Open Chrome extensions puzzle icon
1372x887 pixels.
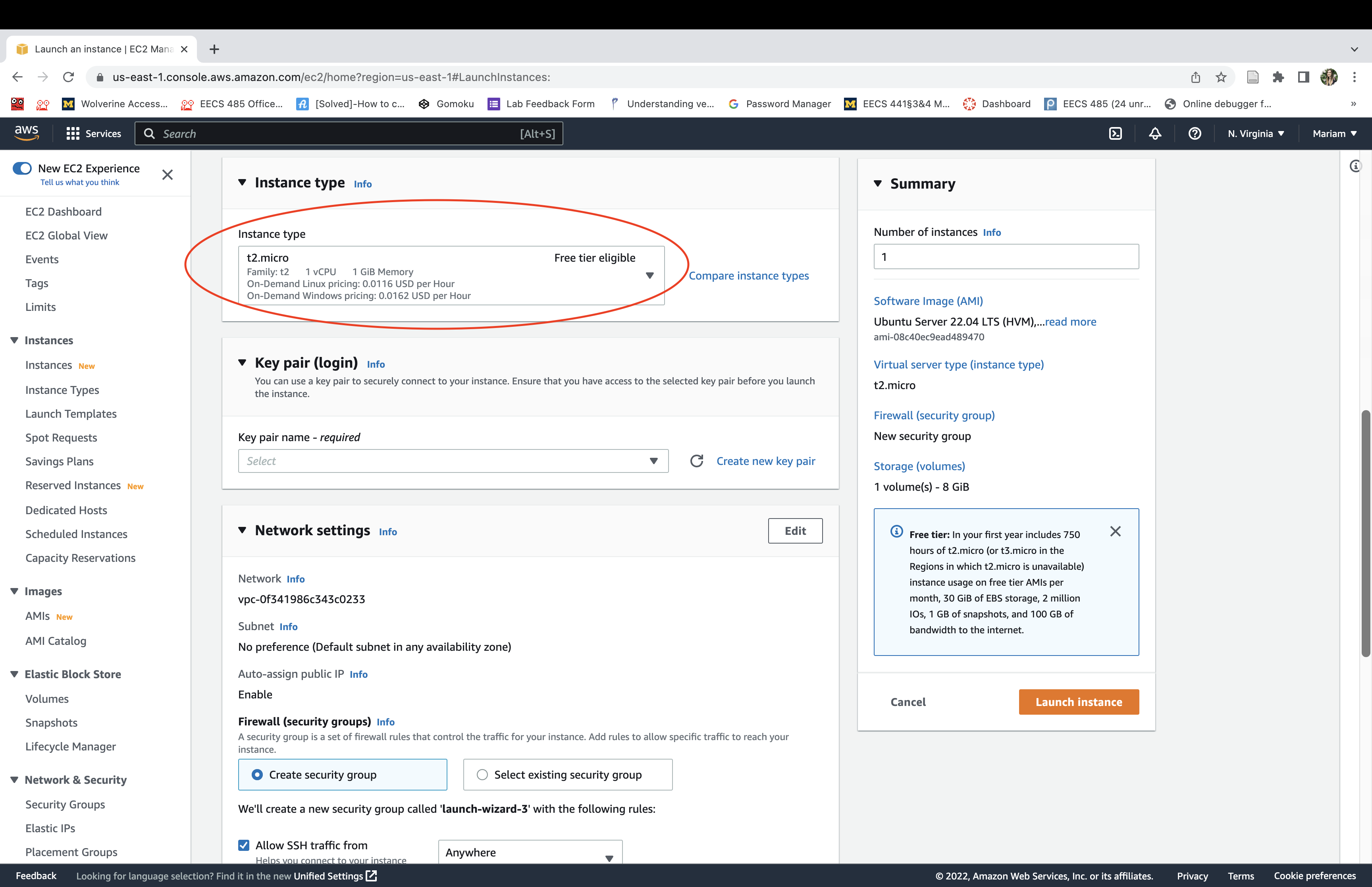1278,77
